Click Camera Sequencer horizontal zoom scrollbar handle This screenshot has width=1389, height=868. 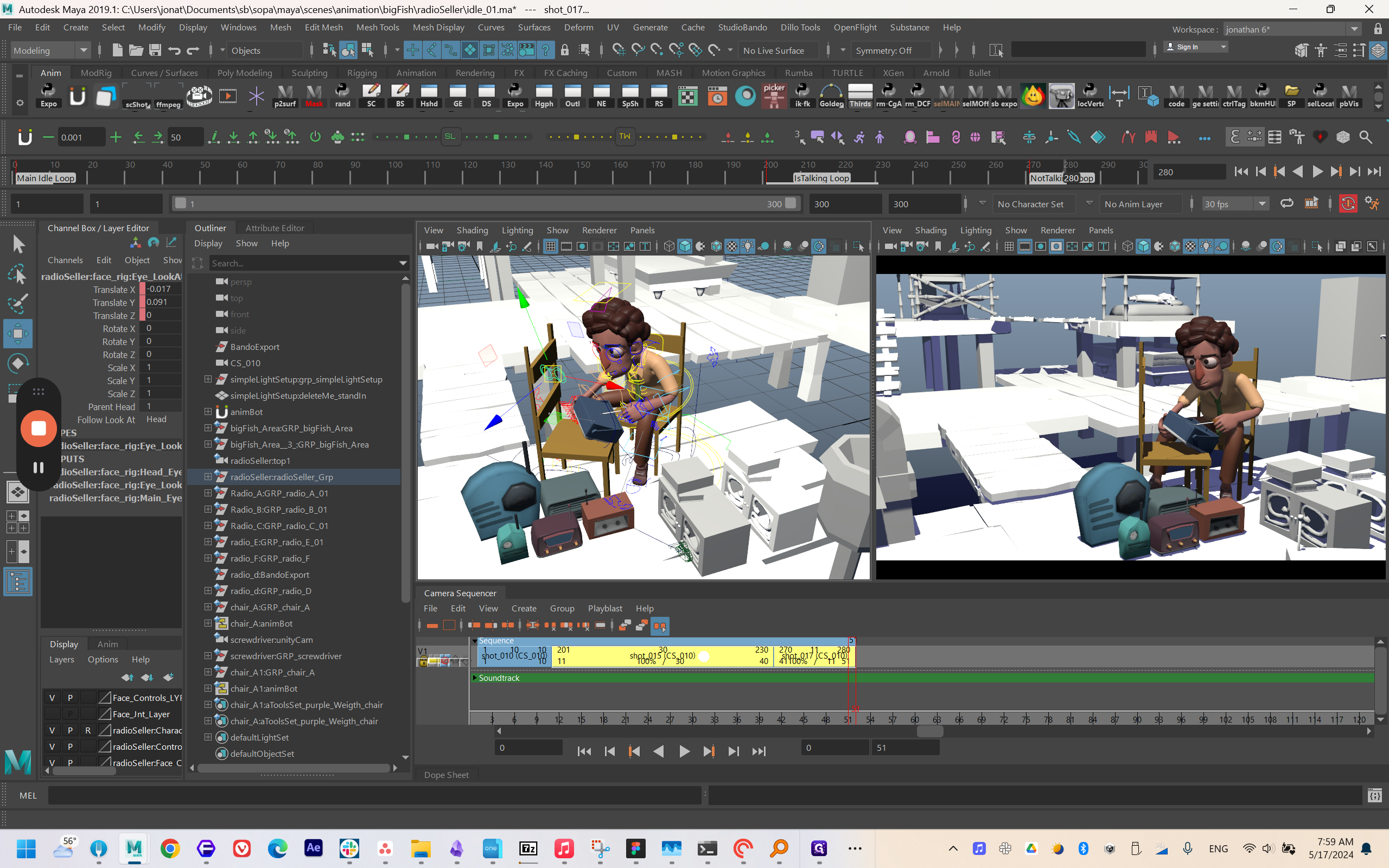click(x=930, y=731)
